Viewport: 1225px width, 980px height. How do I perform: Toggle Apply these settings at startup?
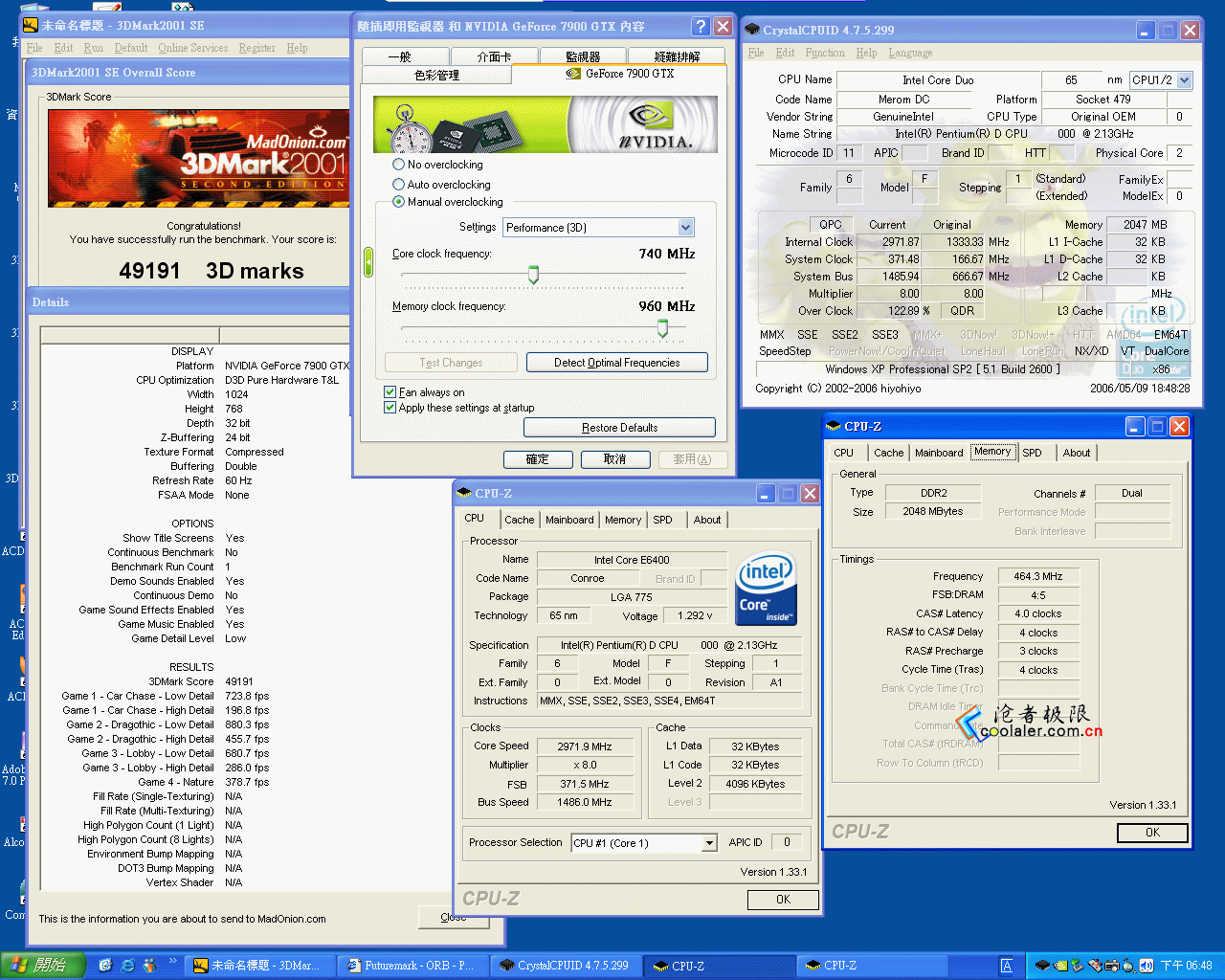(x=390, y=408)
